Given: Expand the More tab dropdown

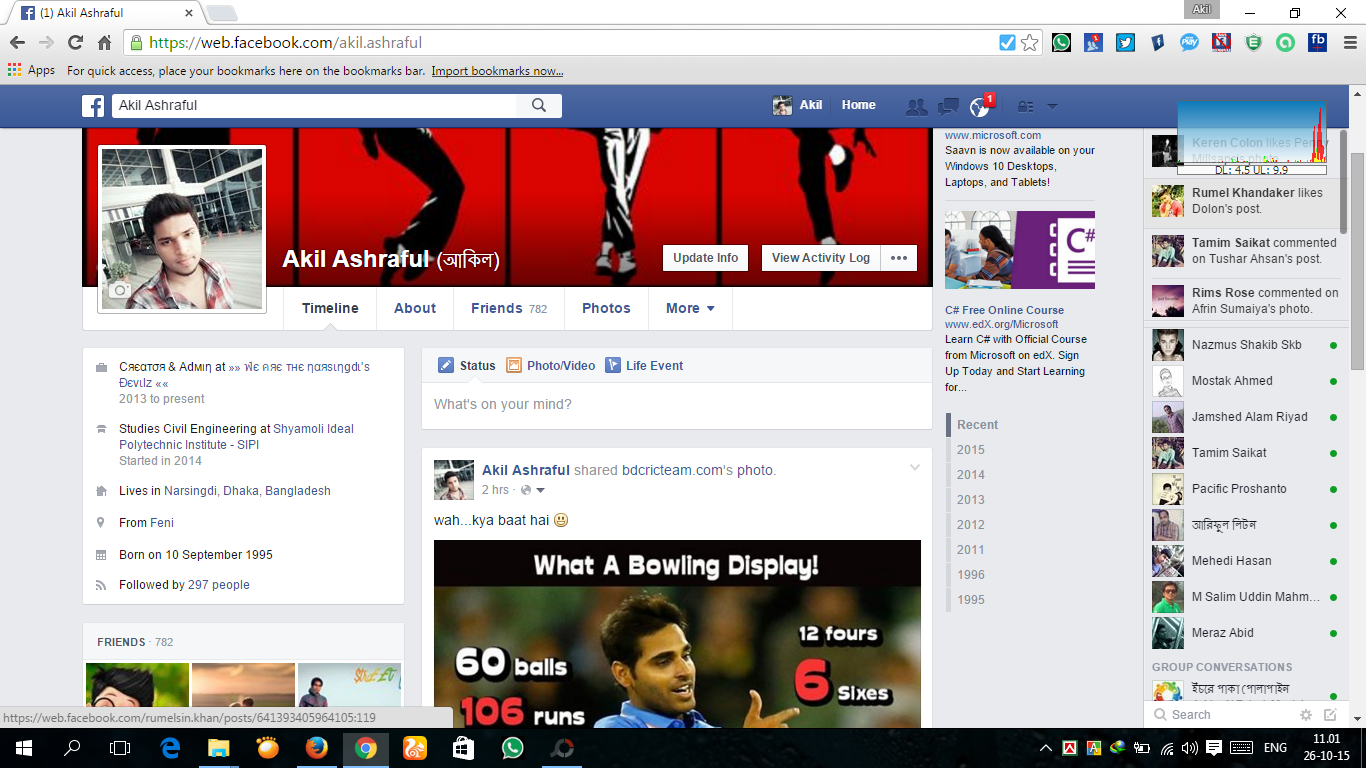Looking at the screenshot, I should tap(690, 308).
